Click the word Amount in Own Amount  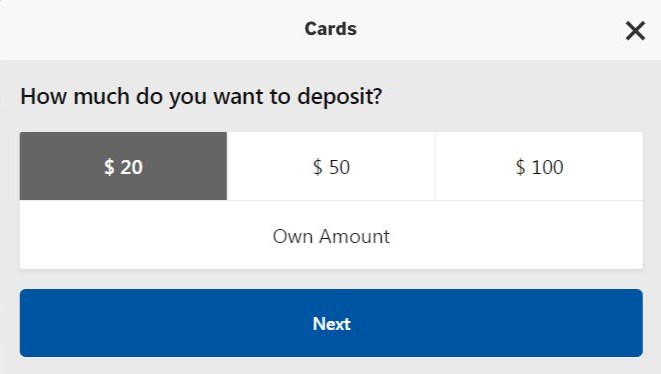coord(354,236)
